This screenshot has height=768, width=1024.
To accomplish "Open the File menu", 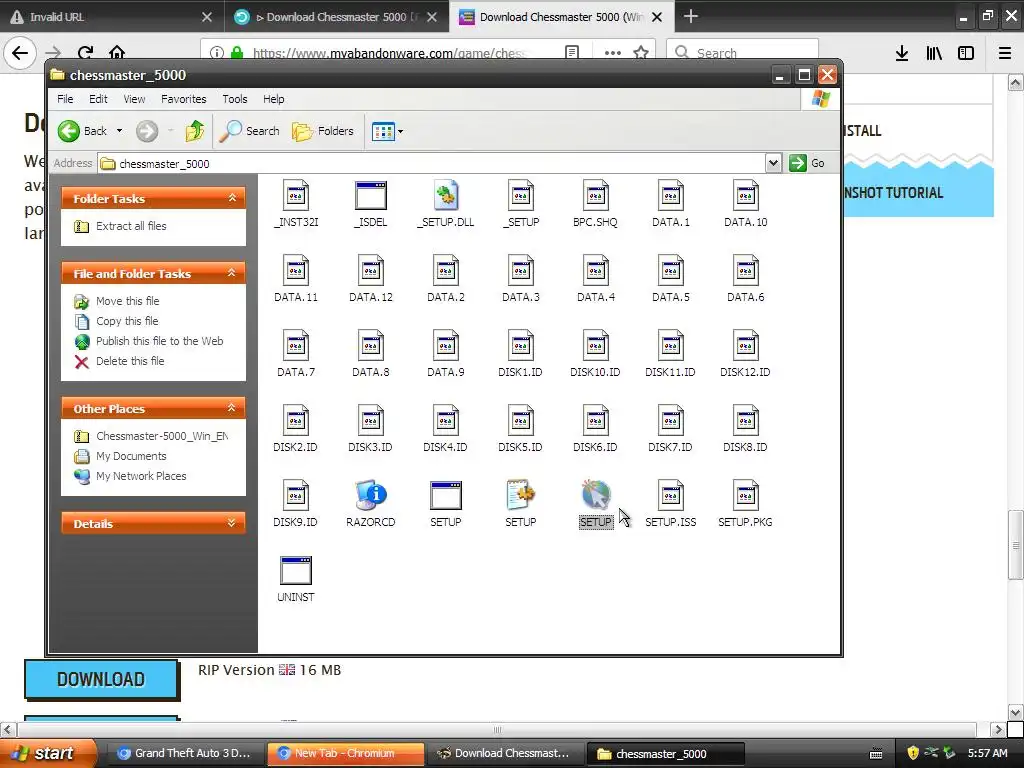I will (65, 99).
